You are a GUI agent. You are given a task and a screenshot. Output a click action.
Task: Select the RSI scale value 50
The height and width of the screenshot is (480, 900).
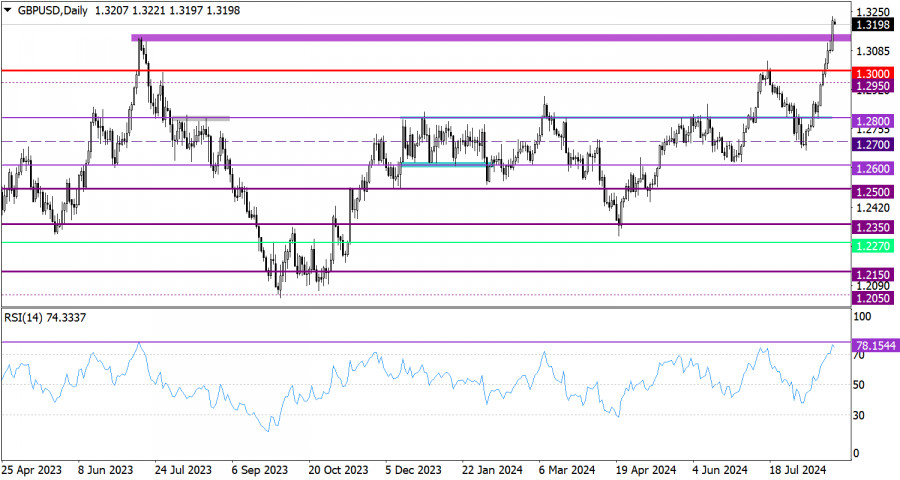[x=859, y=385]
